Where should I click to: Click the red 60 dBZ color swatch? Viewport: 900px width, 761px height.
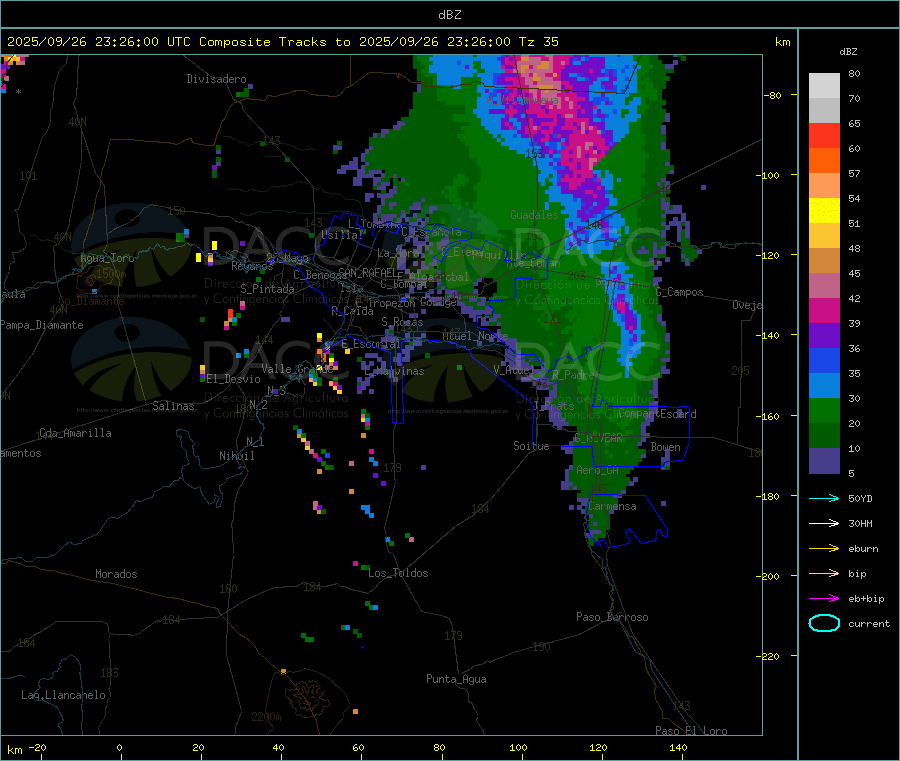[824, 136]
